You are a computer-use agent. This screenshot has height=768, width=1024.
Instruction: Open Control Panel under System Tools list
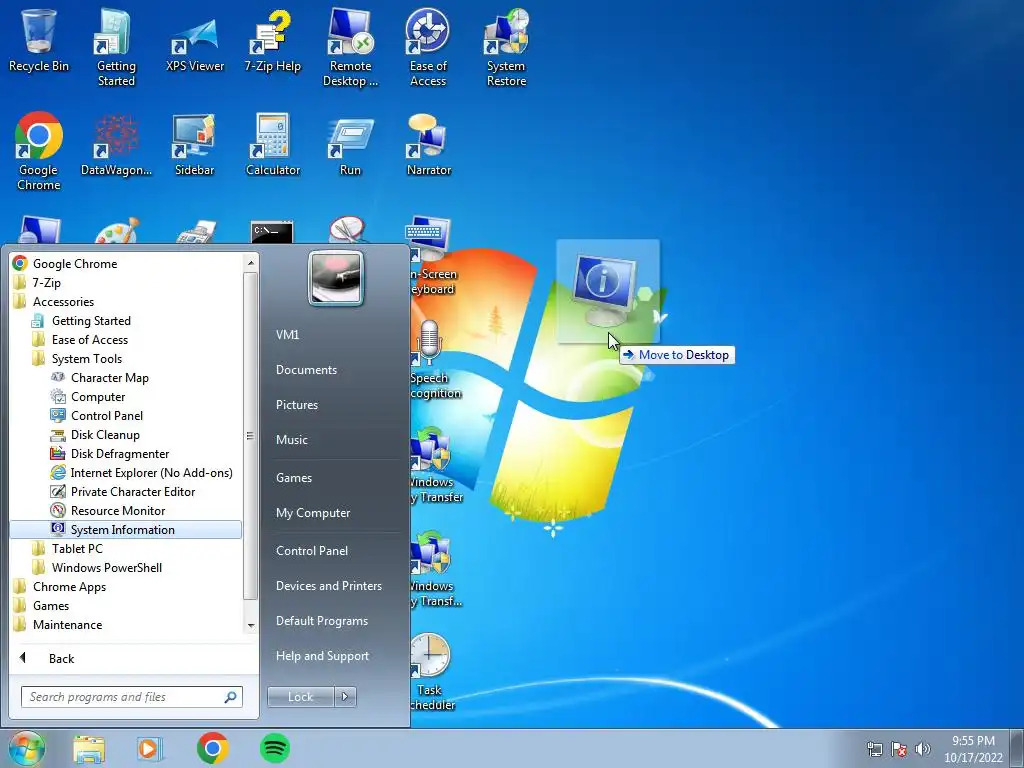pyautogui.click(x=107, y=415)
